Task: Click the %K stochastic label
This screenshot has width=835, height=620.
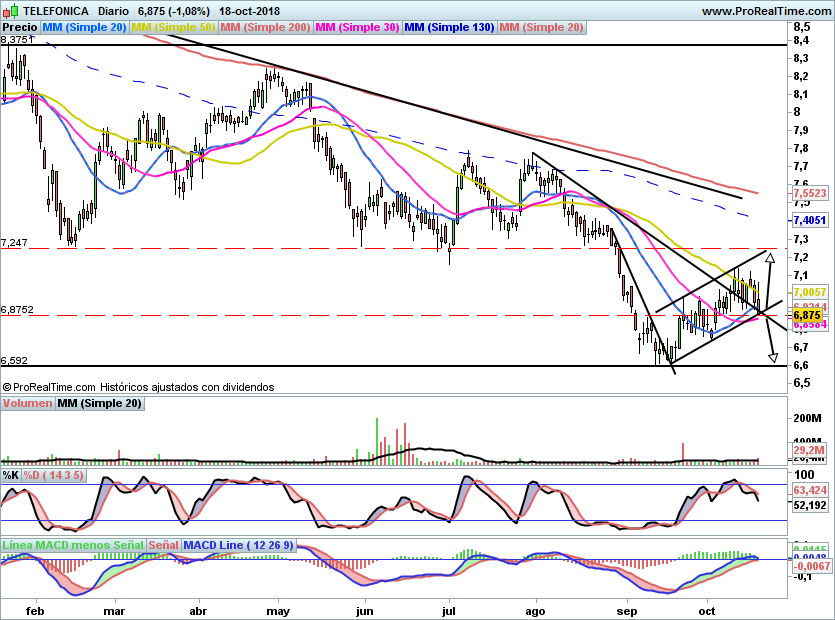Action: pyautogui.click(x=11, y=475)
